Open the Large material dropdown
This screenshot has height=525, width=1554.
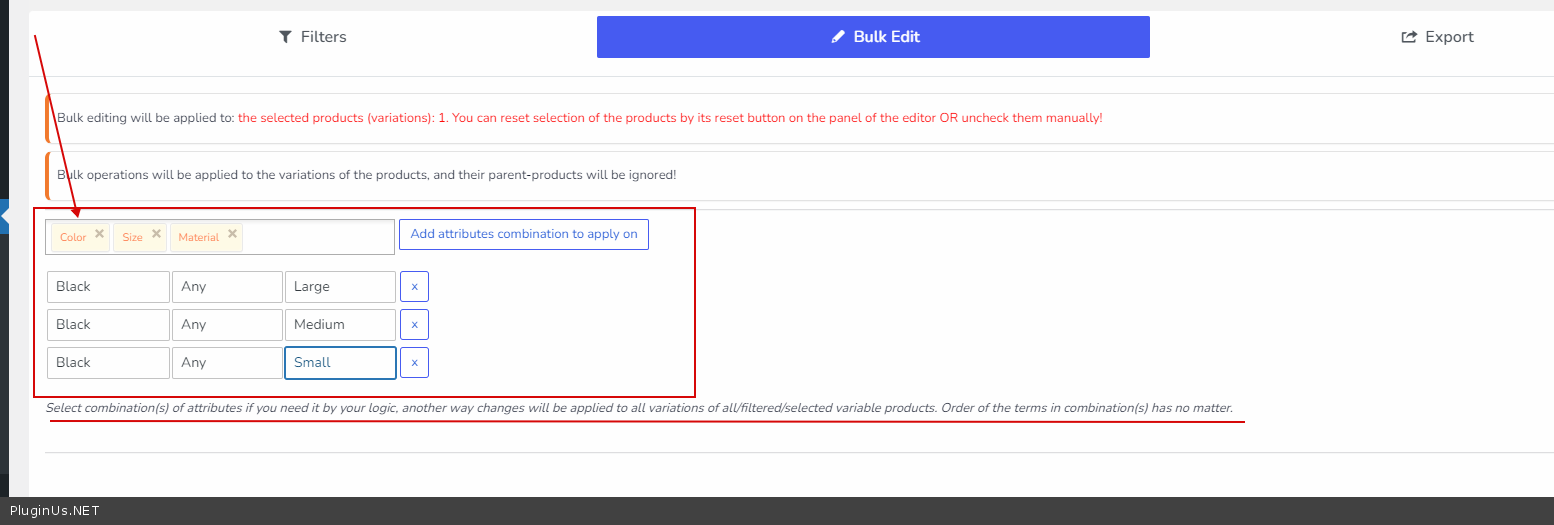(340, 287)
